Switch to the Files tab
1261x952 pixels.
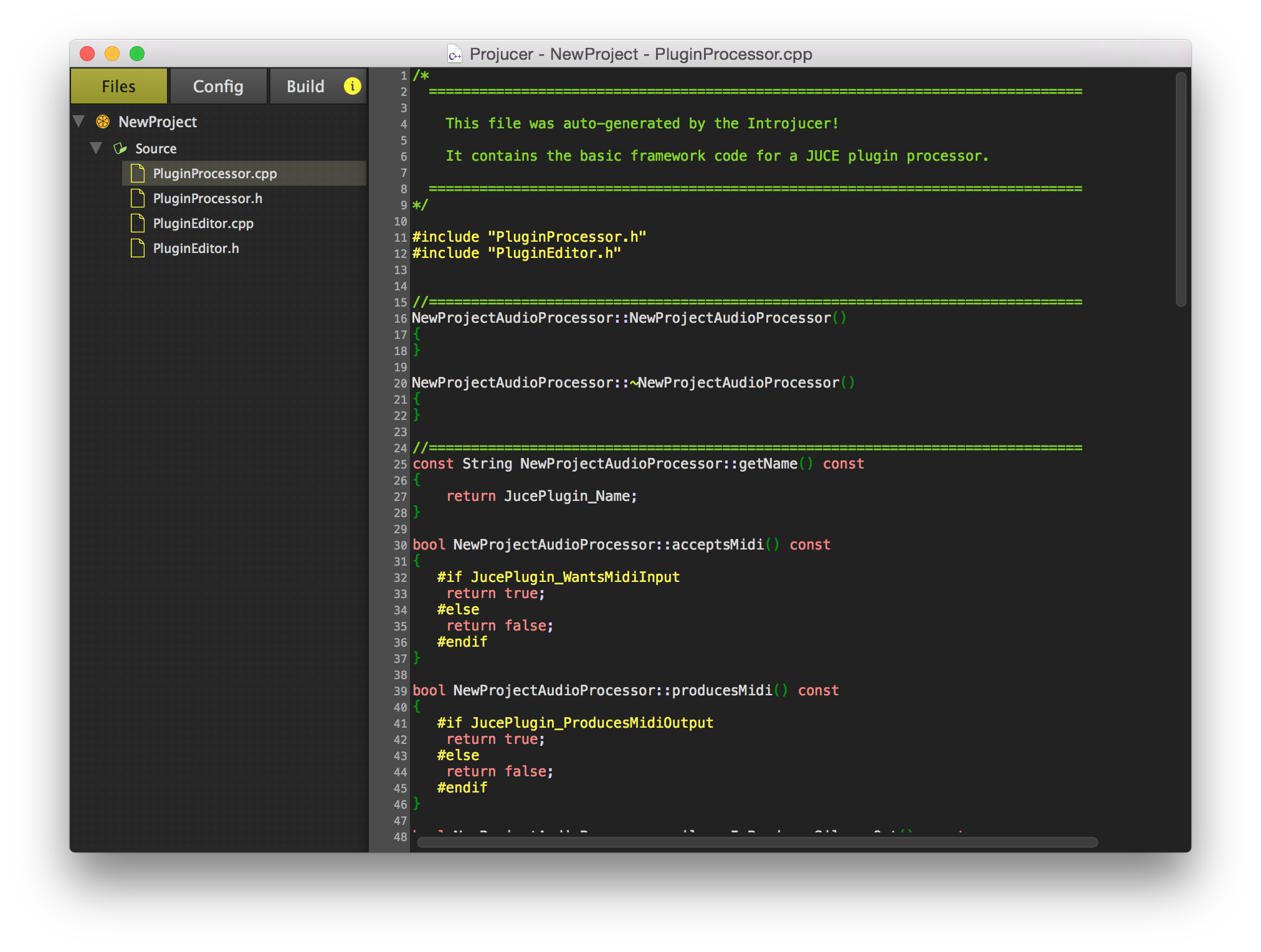click(x=118, y=86)
